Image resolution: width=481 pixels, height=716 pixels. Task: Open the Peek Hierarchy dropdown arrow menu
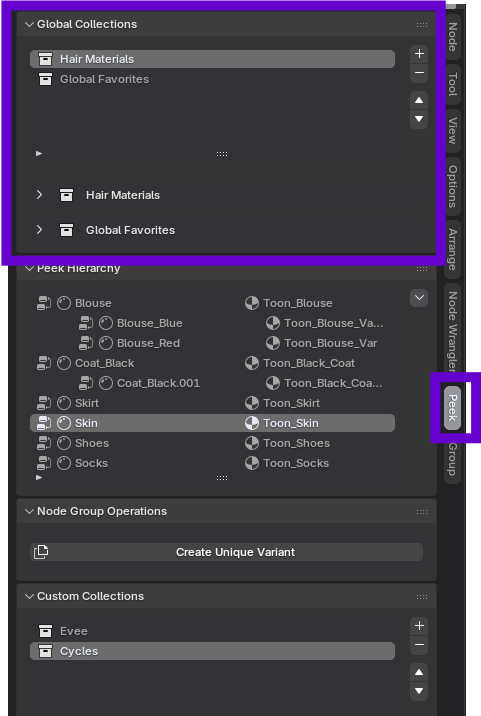click(419, 298)
